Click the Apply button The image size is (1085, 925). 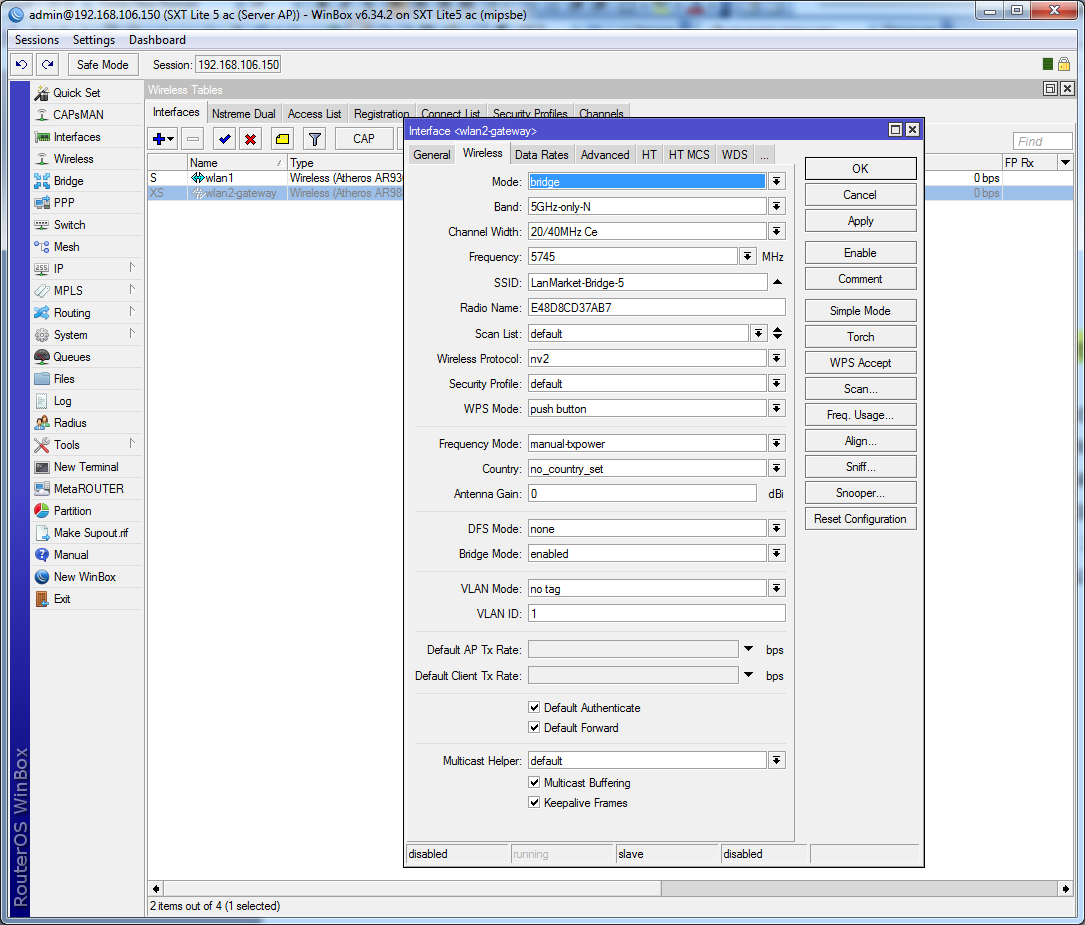(x=860, y=221)
